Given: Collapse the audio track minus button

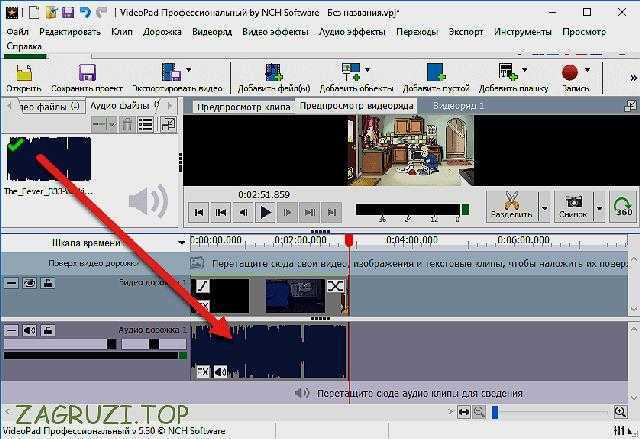Looking at the screenshot, I should coord(11,330).
